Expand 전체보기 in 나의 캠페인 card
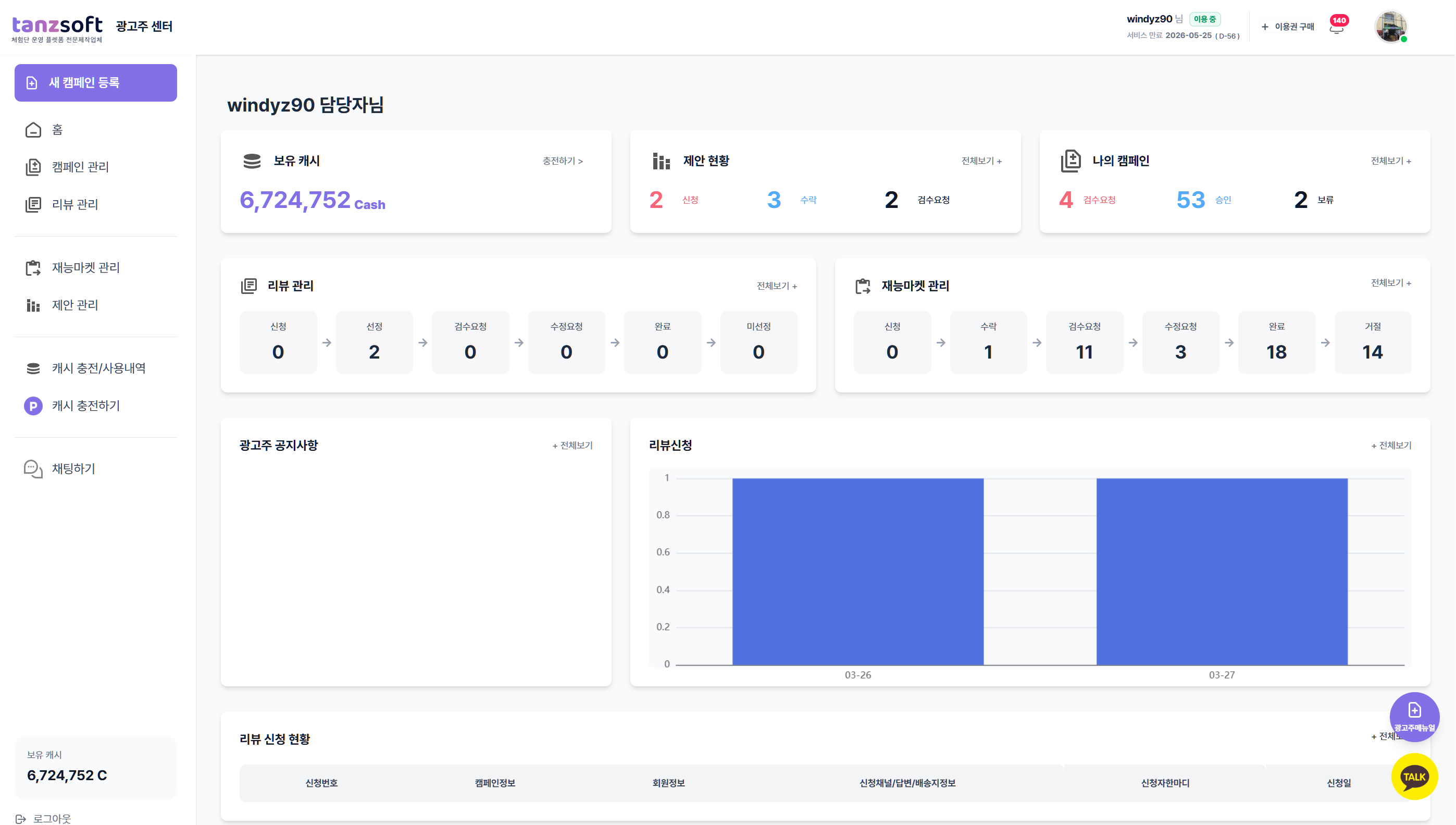1456x825 pixels. click(x=1390, y=161)
